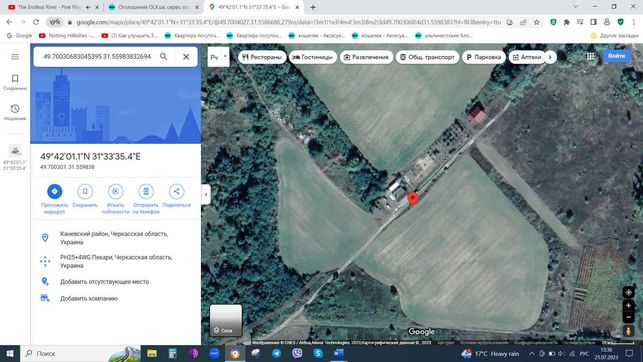Image resolution: width=643 pixels, height=362 pixels.
Task: Toggle the Слои map layers thumbnail
Action: point(226,320)
